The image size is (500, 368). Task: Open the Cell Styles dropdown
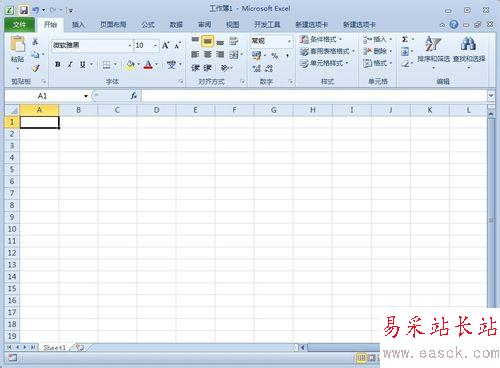tap(324, 63)
